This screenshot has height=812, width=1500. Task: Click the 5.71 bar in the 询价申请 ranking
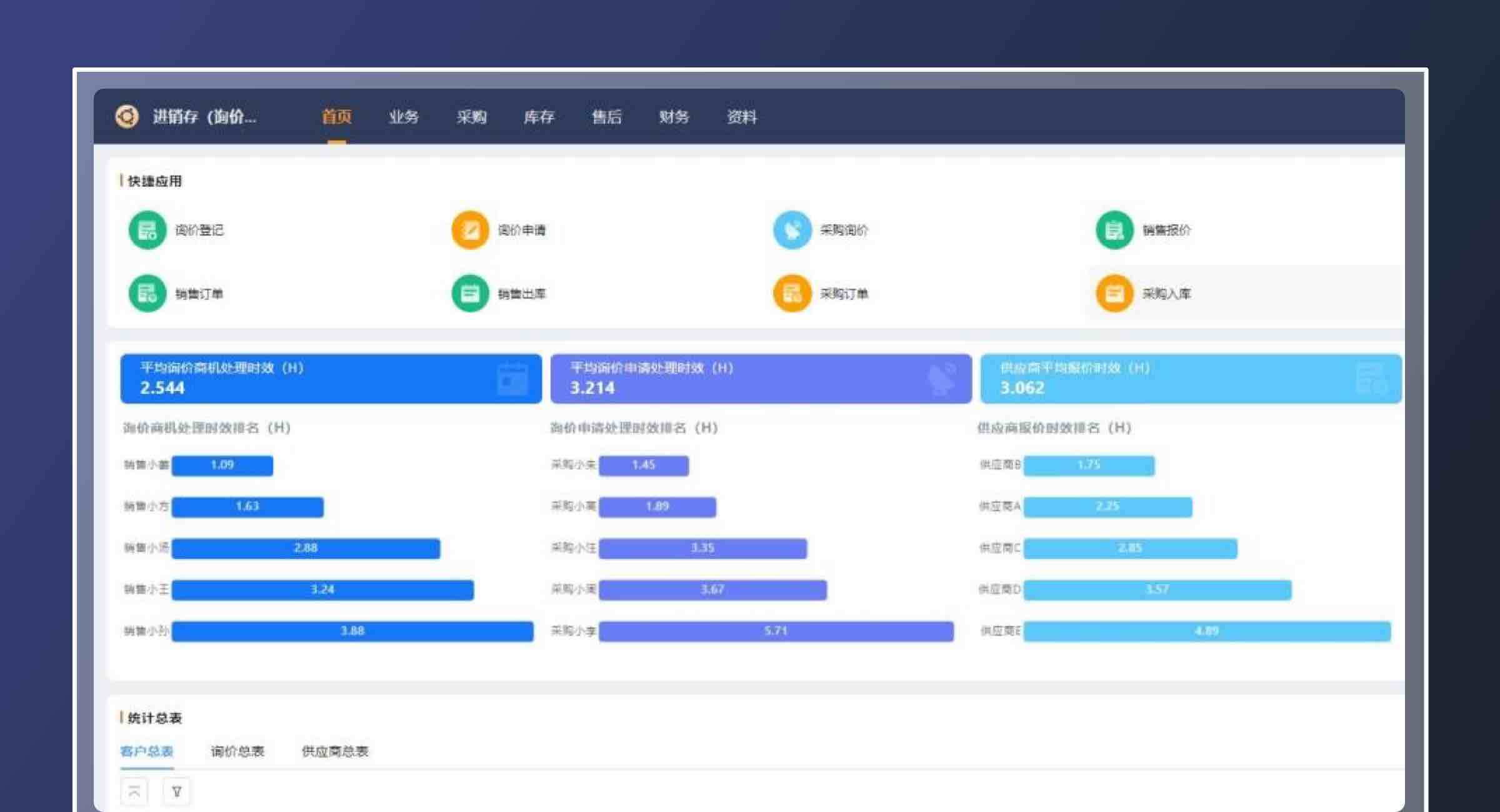tap(776, 631)
